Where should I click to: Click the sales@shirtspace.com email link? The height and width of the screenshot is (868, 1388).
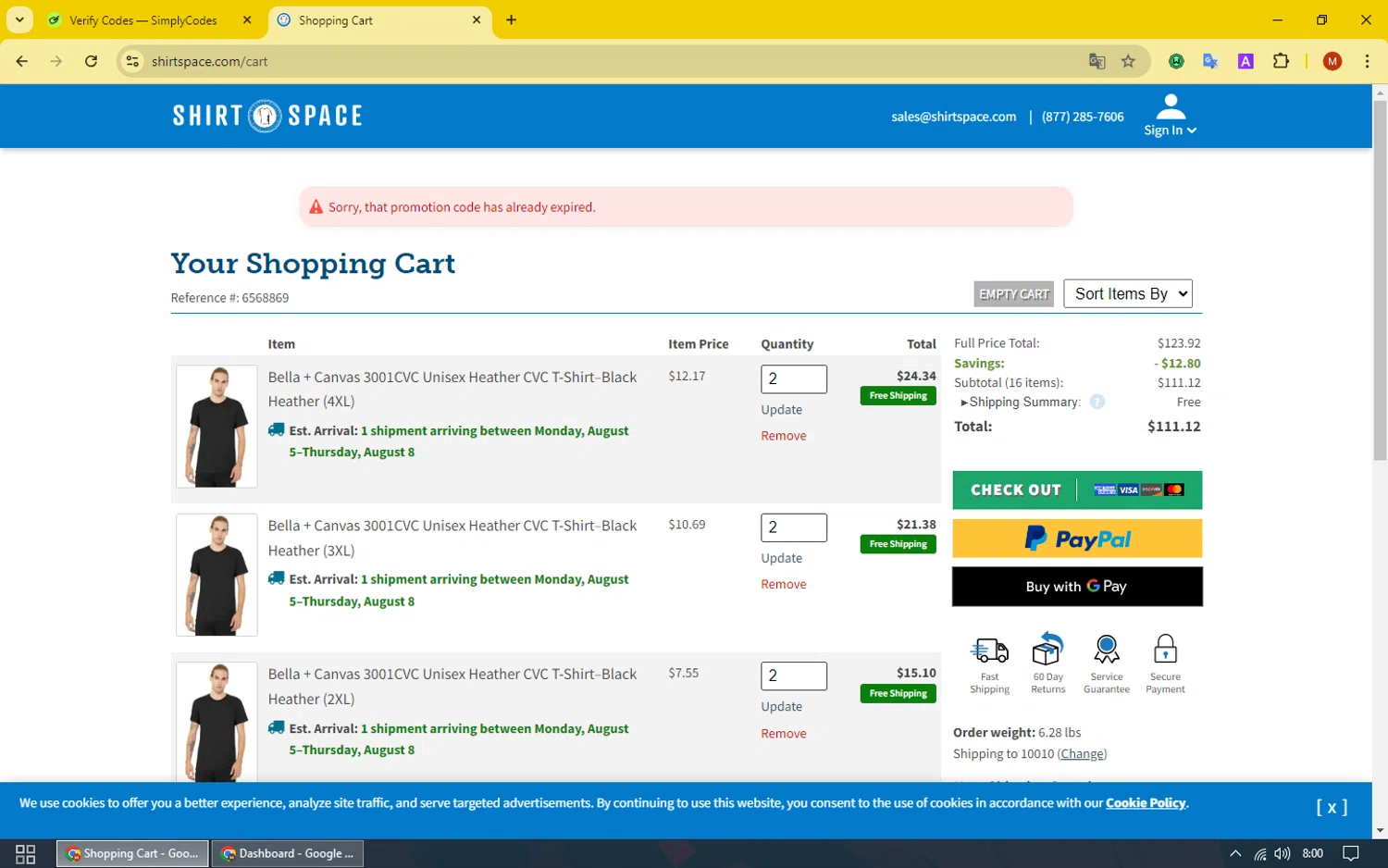coord(953,117)
